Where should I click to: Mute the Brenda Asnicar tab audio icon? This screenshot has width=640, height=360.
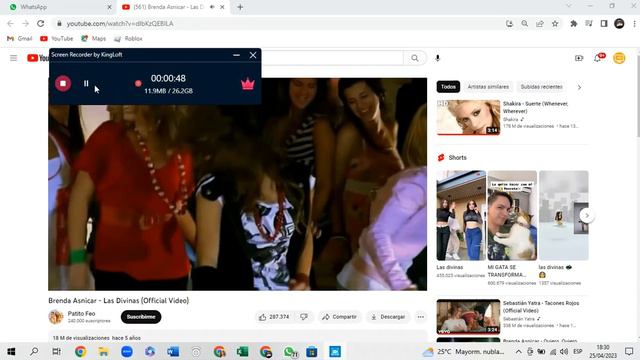click(213, 7)
